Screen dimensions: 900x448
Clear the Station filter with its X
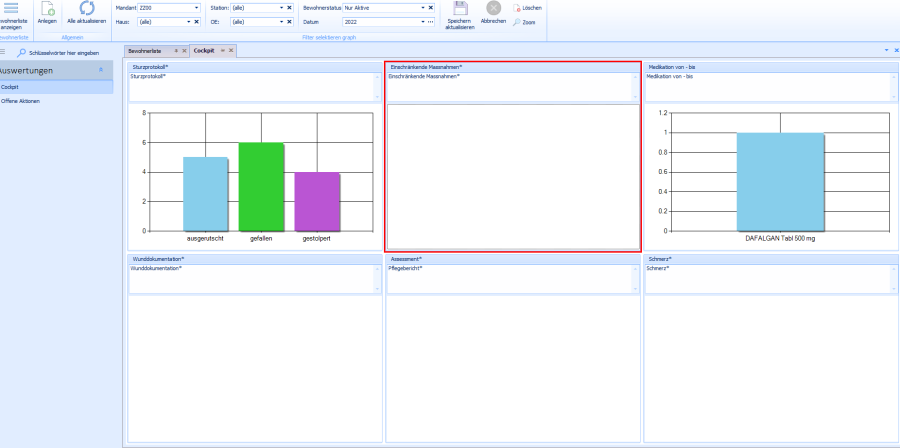(x=289, y=8)
